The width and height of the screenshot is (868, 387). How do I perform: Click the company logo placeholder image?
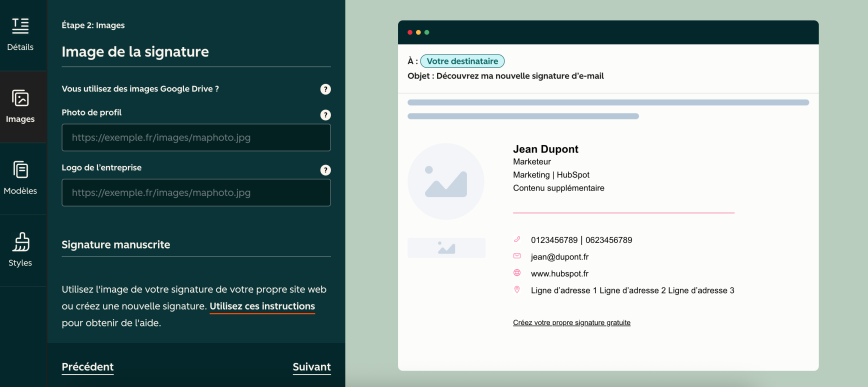[x=446, y=247]
